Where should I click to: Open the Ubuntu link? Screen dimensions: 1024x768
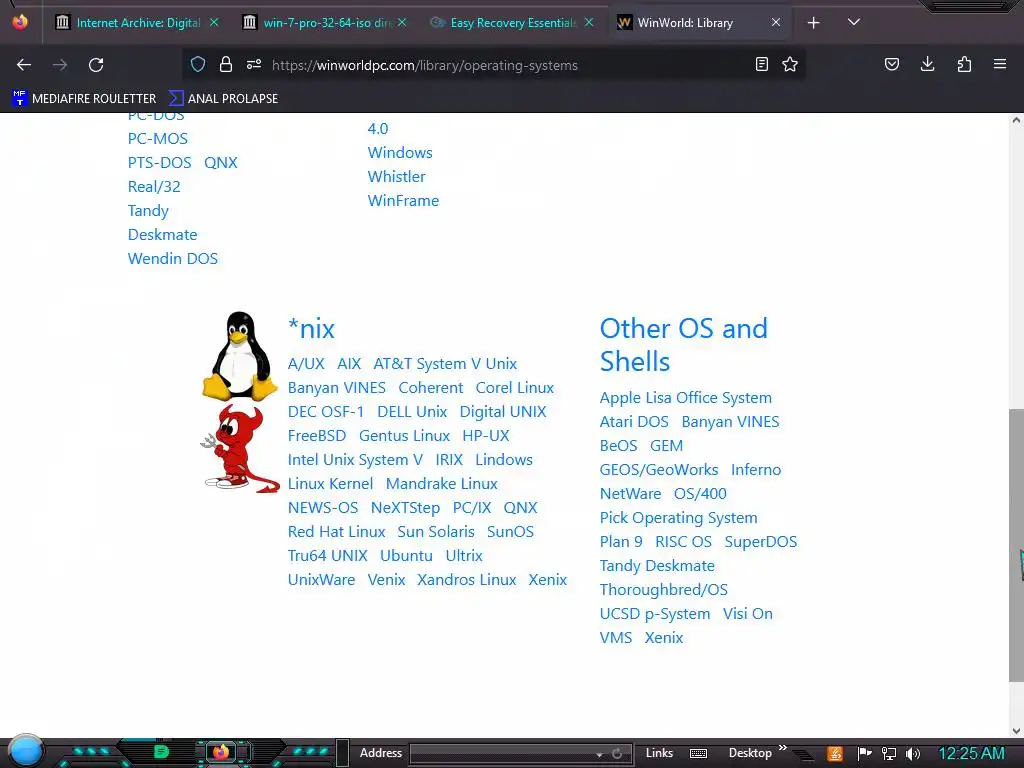406,556
